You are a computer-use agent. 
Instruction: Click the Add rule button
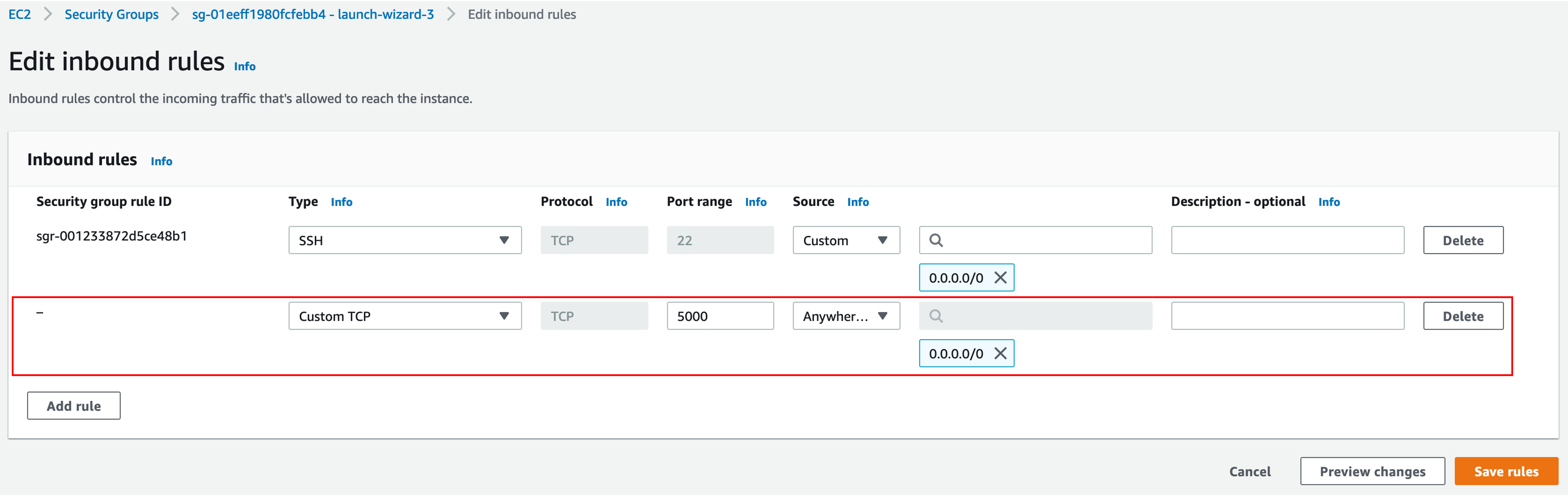[x=74, y=406]
